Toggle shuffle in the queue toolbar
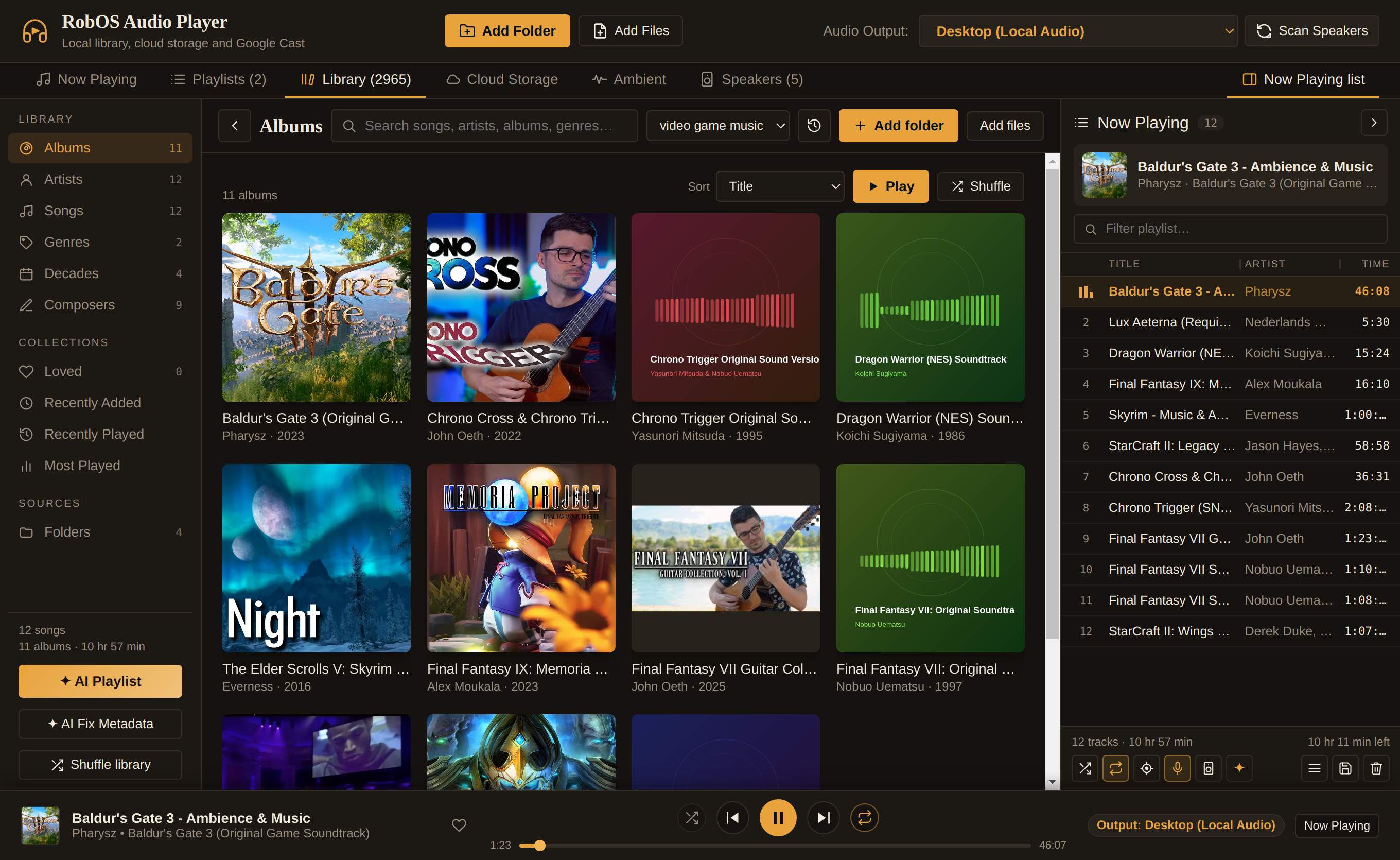The image size is (1400, 860). pos(1084,768)
